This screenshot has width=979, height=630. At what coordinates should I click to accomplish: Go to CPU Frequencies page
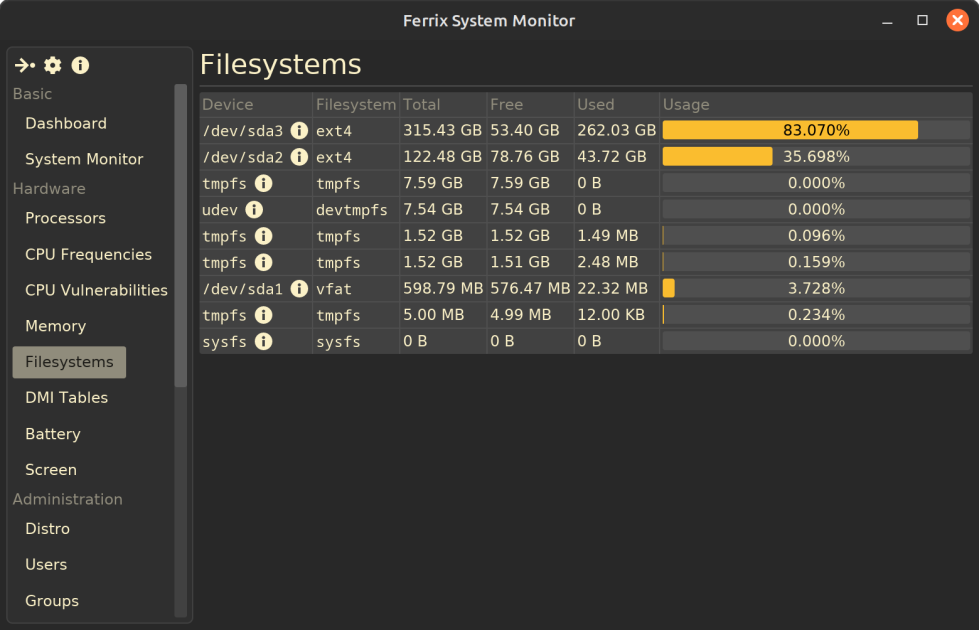coord(88,255)
